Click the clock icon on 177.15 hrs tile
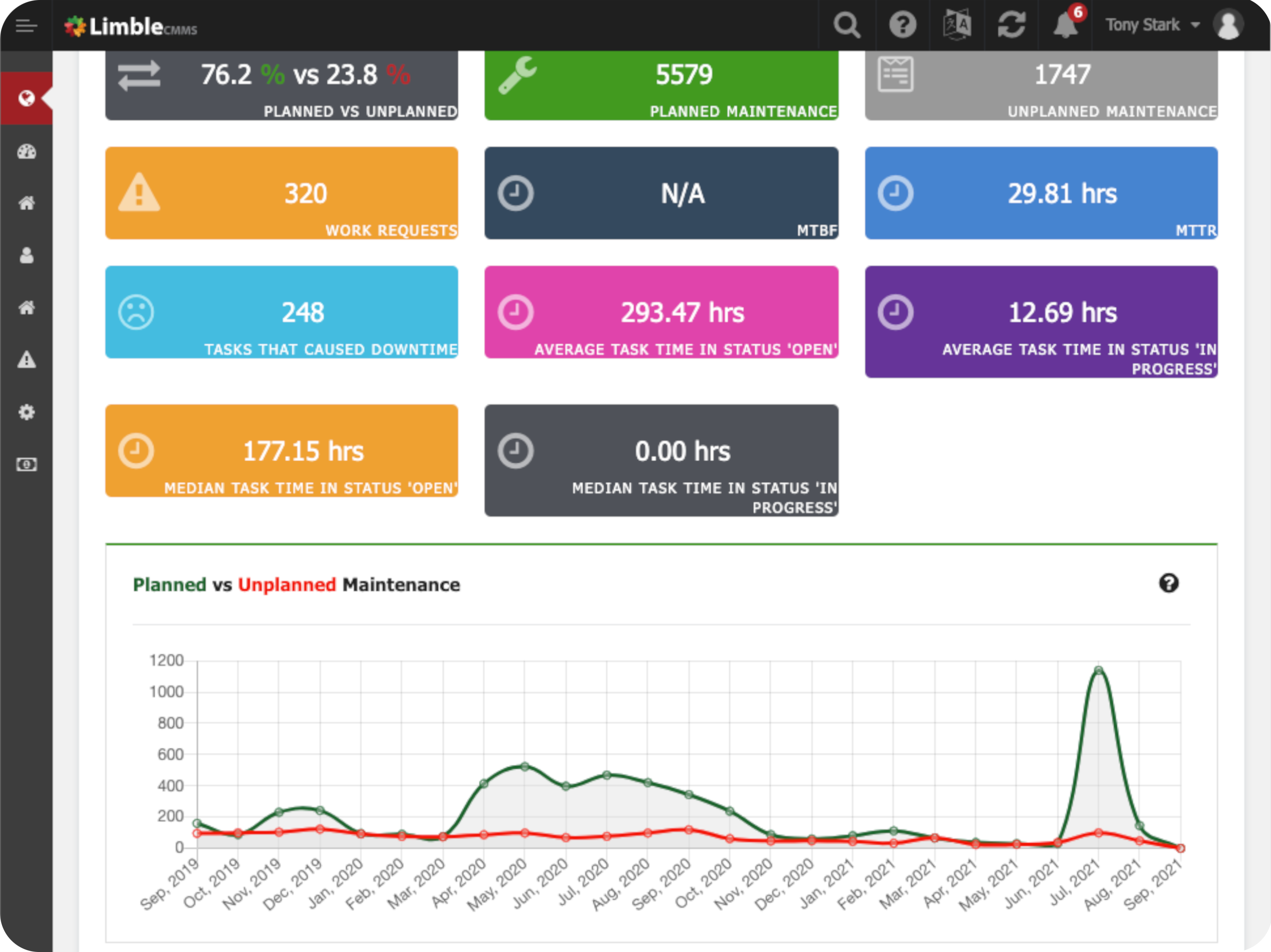 [136, 450]
